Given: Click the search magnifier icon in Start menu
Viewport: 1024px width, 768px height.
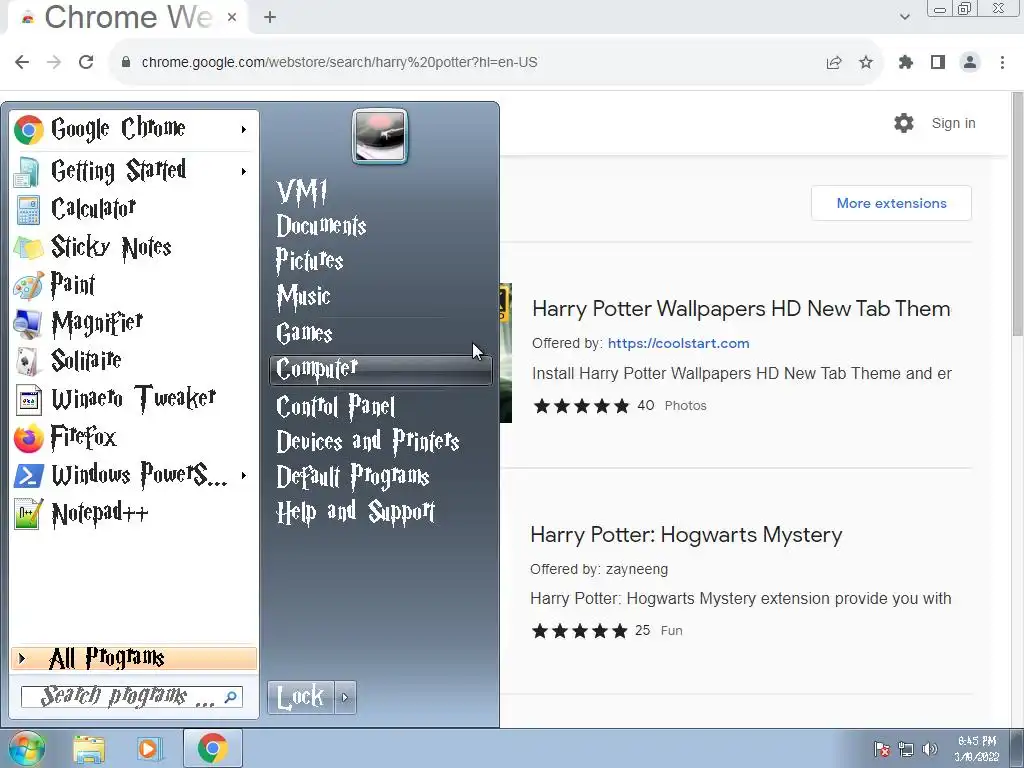Looking at the screenshot, I should coord(231,697).
